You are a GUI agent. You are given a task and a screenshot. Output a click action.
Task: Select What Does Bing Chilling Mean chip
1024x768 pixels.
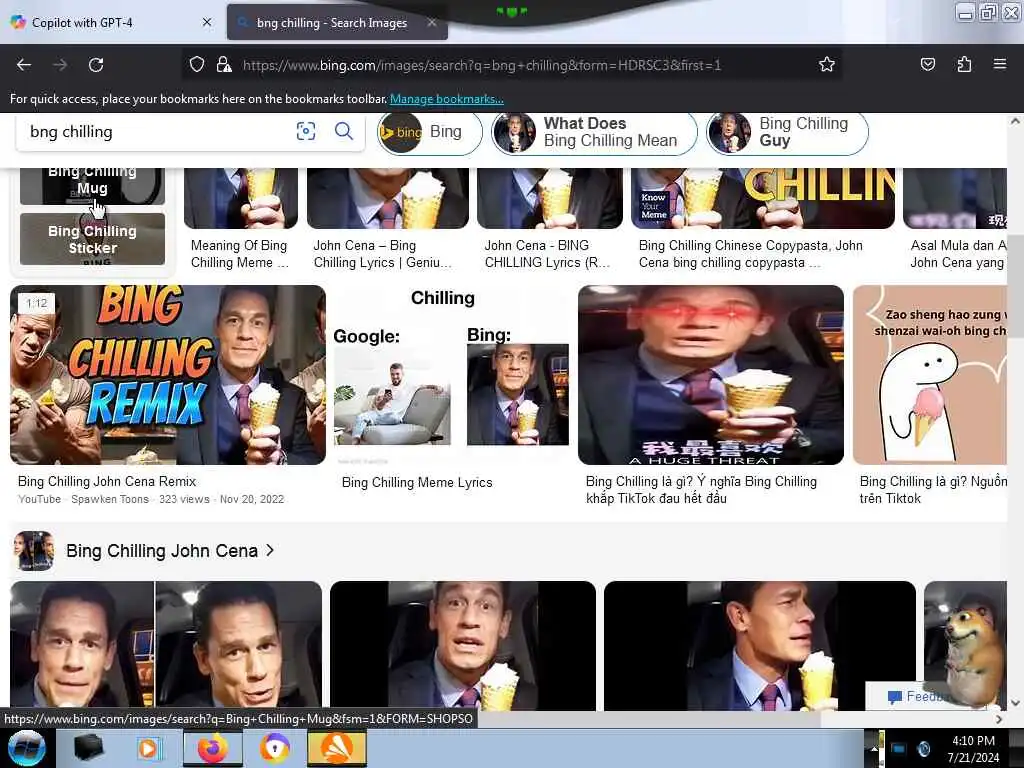(594, 133)
